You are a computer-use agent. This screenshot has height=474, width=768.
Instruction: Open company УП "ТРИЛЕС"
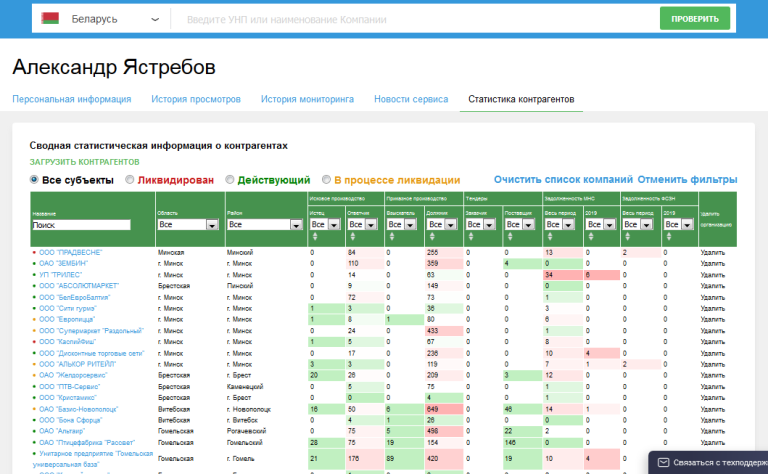click(61, 275)
